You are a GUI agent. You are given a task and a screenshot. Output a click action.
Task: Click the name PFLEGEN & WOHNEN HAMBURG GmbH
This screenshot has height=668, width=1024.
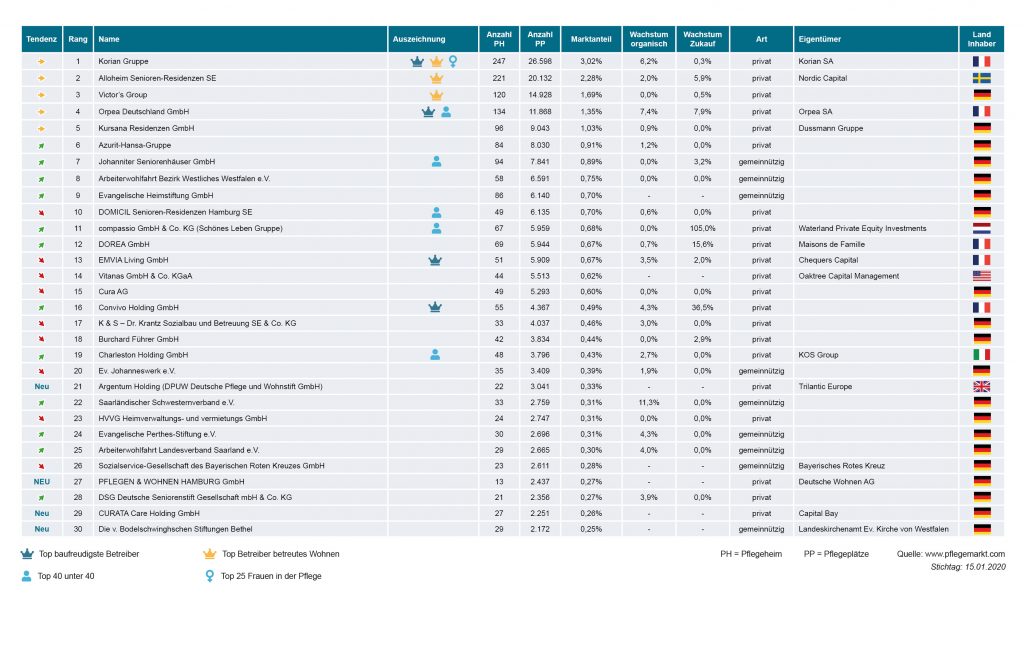171,481
